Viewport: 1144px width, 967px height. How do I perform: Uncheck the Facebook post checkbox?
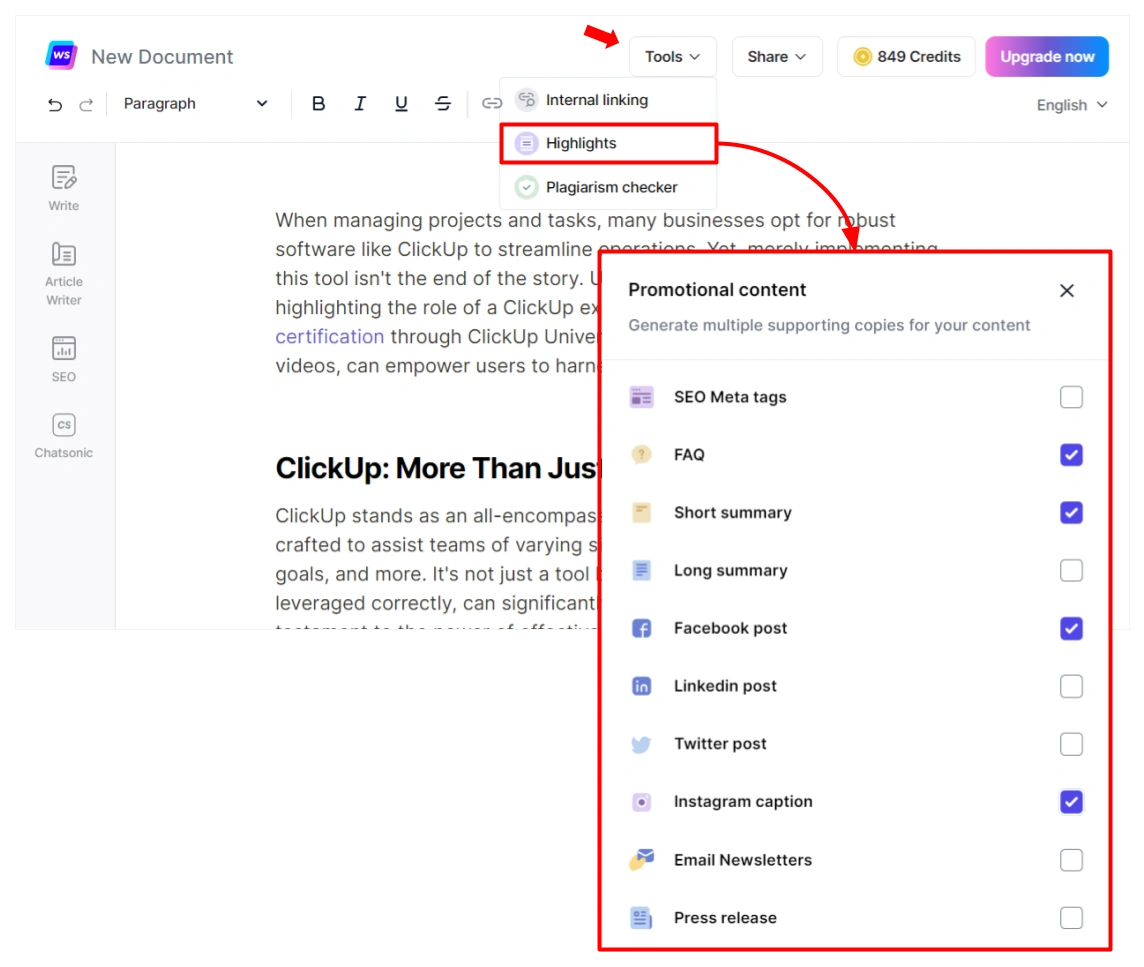click(x=1071, y=628)
